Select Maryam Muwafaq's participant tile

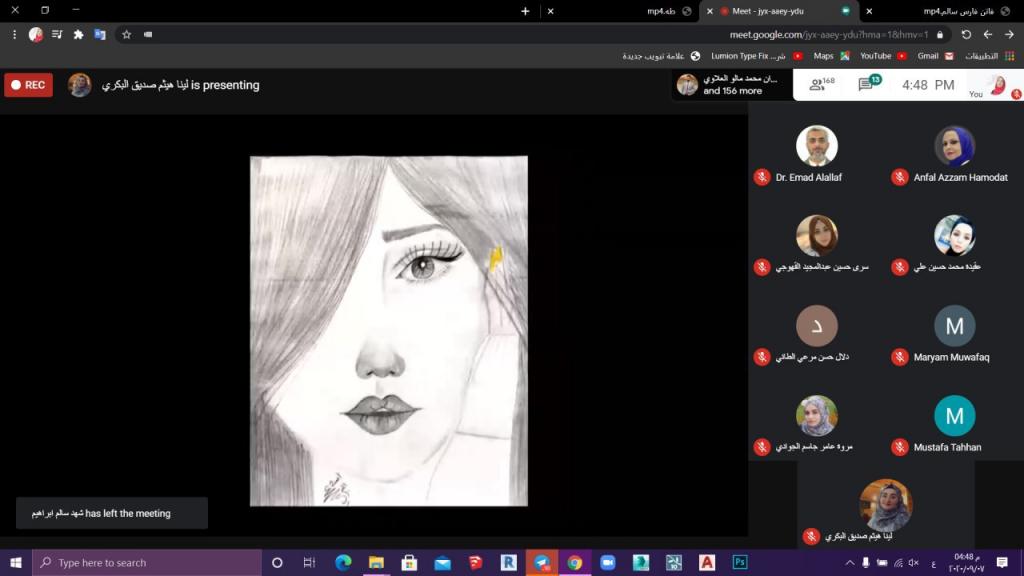[x=954, y=327]
